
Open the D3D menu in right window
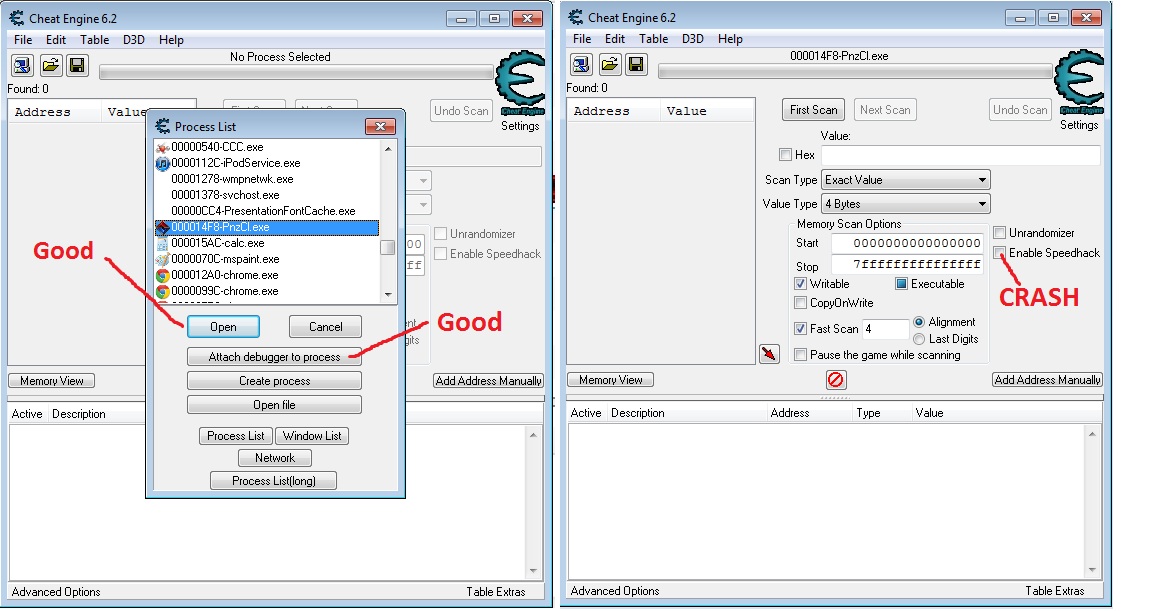point(693,39)
